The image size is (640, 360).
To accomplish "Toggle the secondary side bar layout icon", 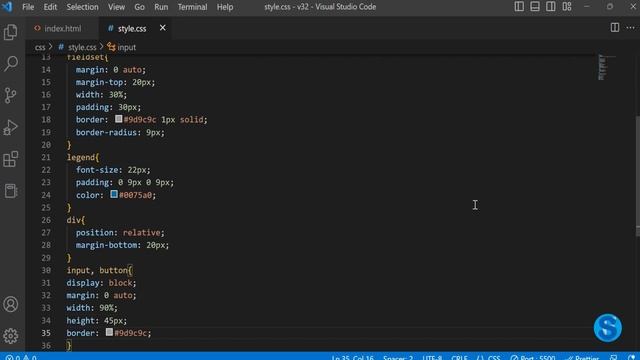I will (x=551, y=7).
